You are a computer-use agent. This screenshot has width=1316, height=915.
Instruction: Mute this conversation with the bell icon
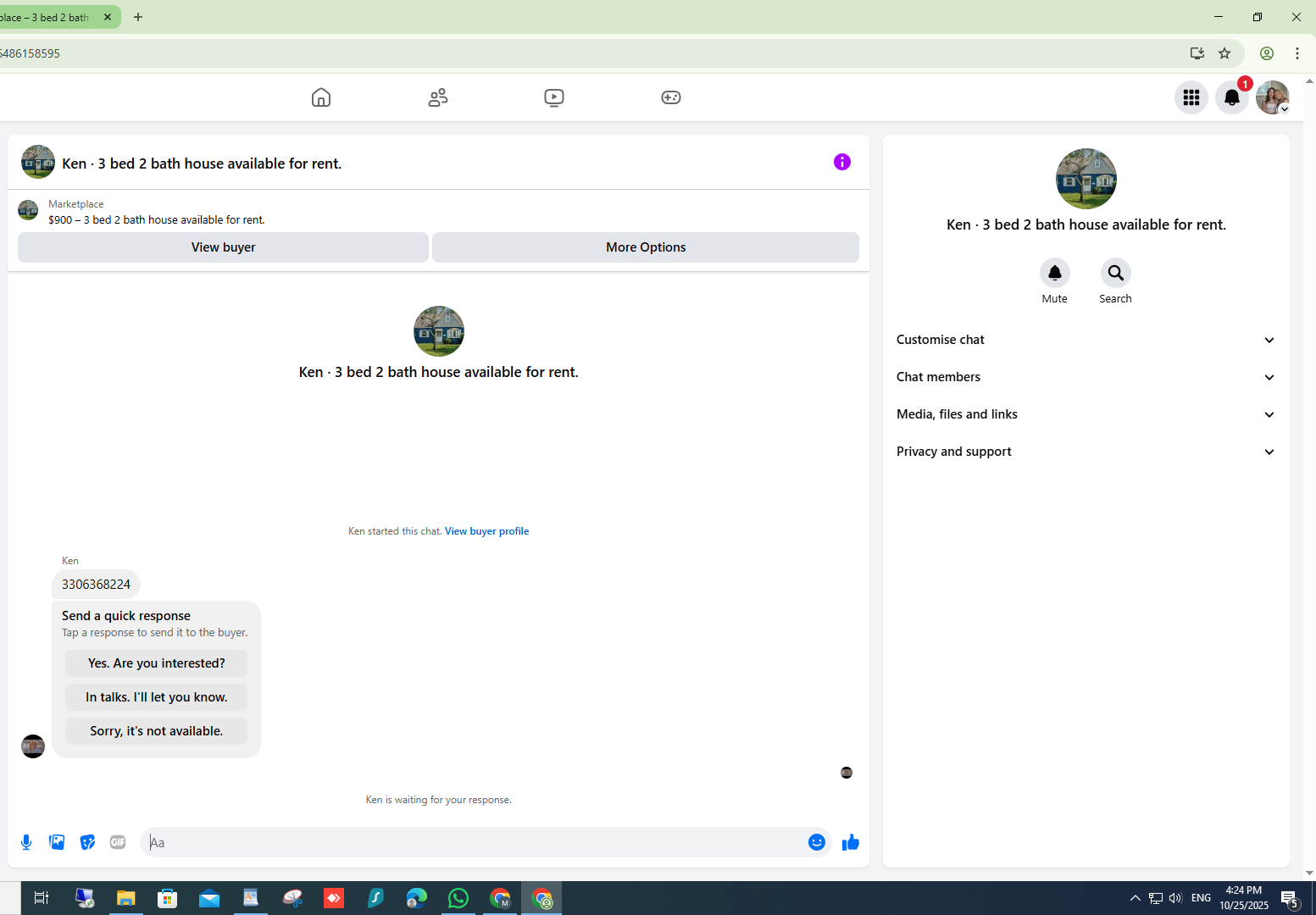tap(1055, 273)
